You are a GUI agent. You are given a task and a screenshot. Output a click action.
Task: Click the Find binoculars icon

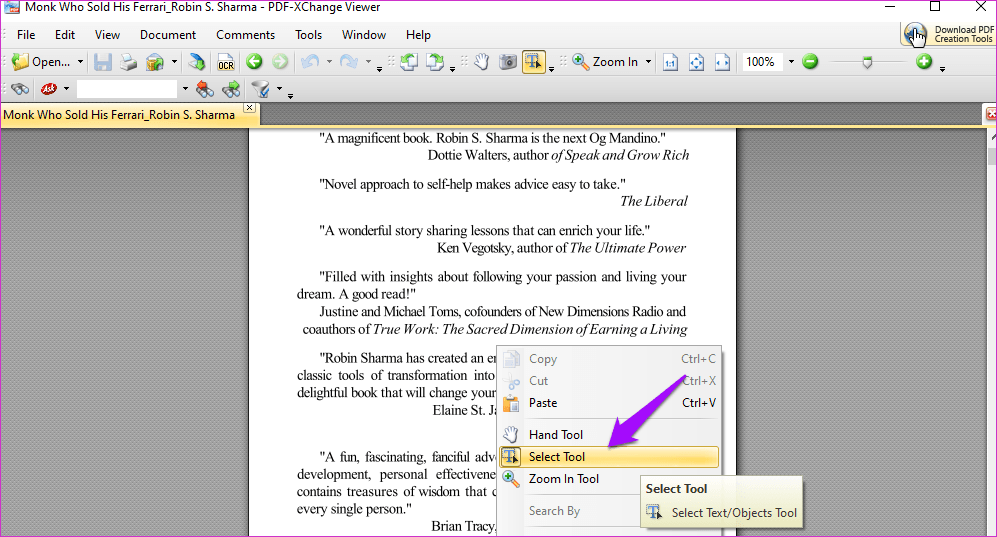20,89
